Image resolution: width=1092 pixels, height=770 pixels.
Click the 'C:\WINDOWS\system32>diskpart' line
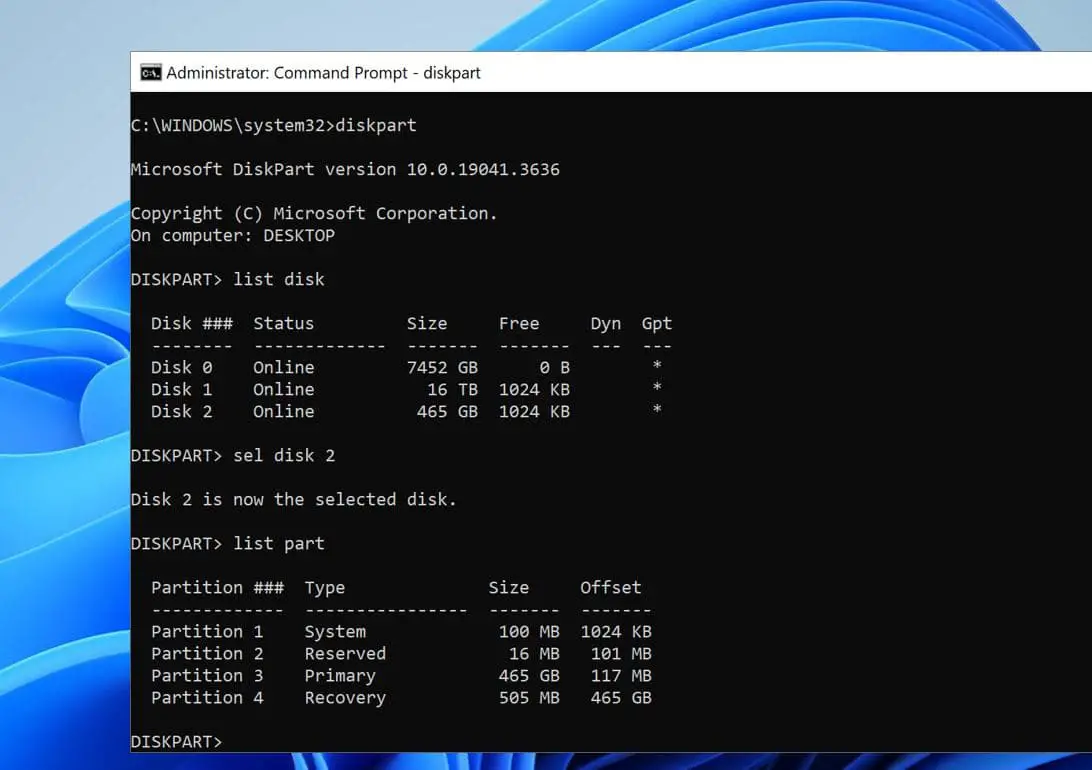coord(274,125)
